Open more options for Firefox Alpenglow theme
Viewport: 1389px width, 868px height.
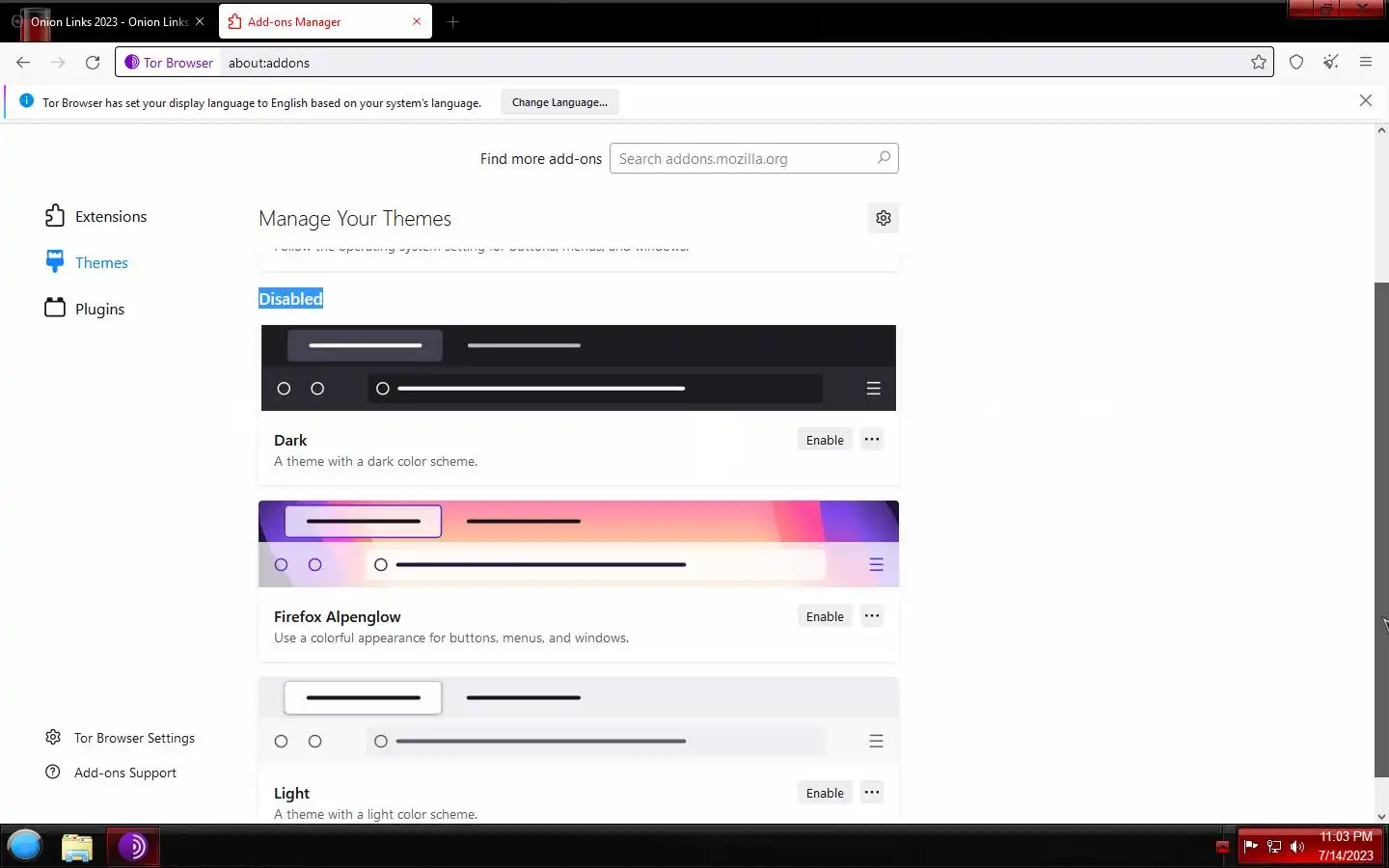tap(872, 616)
